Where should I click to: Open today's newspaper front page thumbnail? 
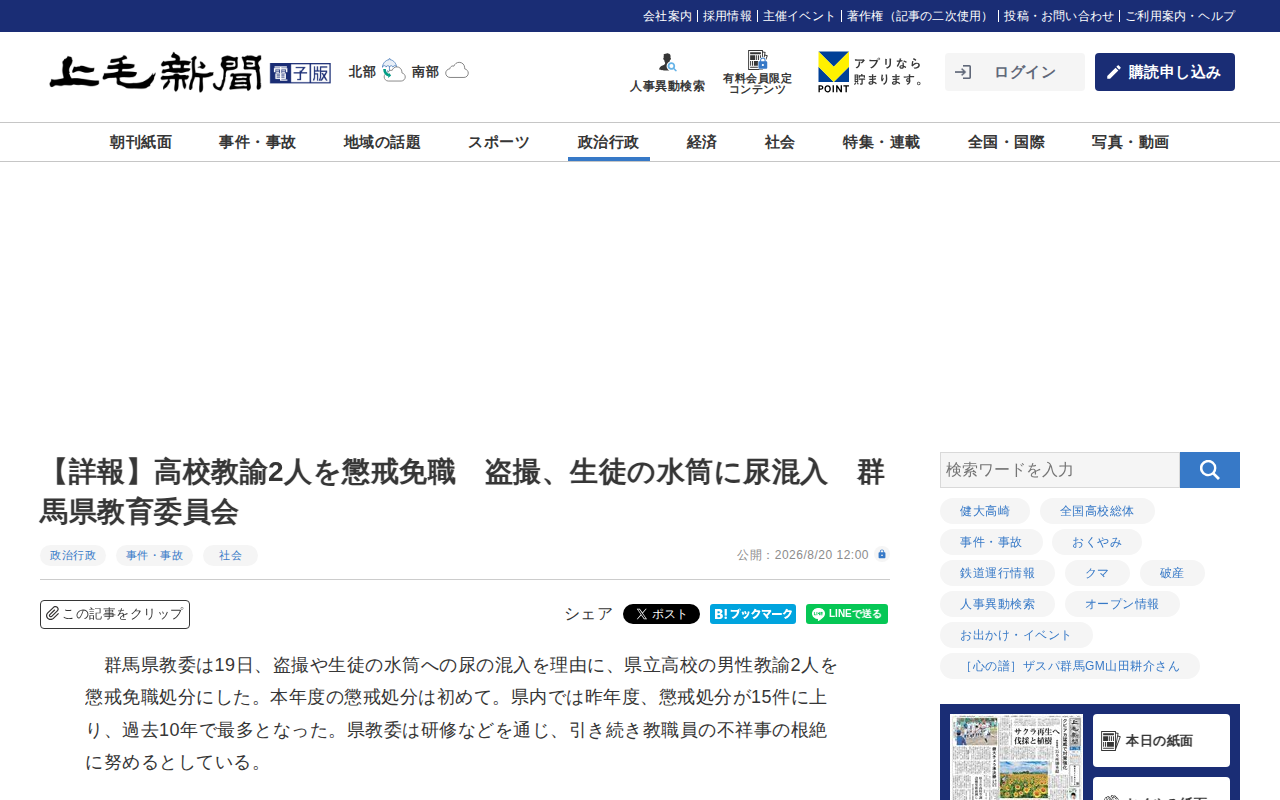tap(1016, 757)
